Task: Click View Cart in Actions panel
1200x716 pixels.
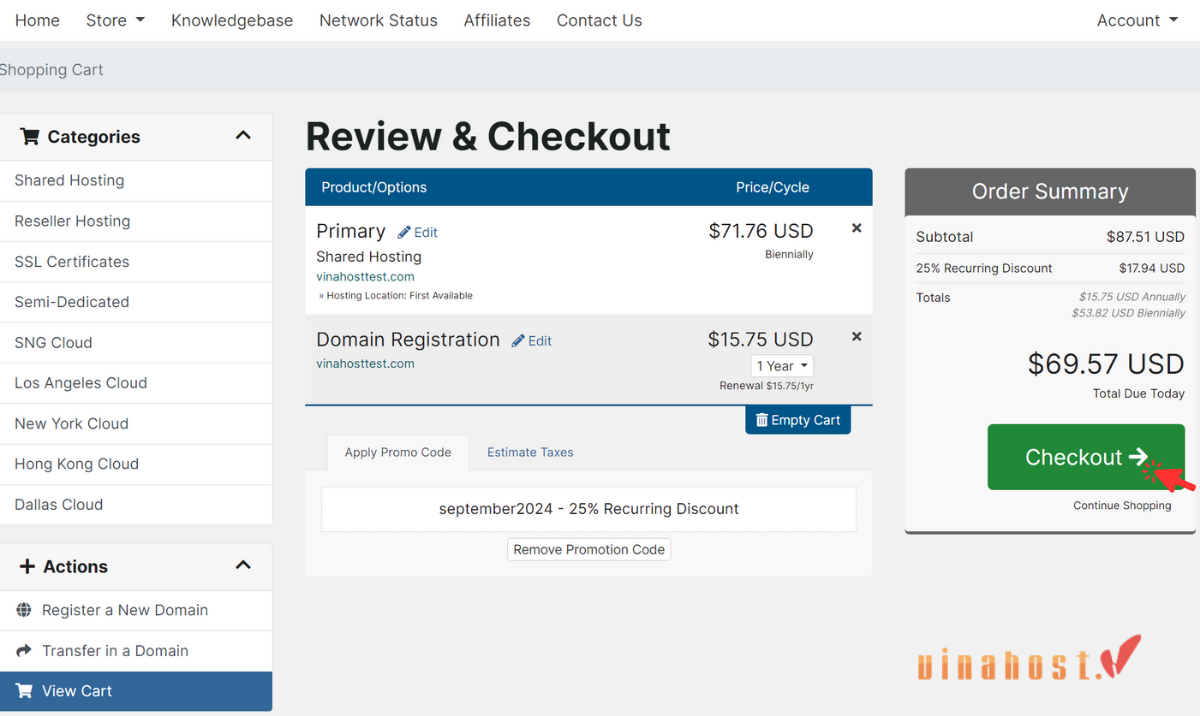Action: [x=136, y=691]
